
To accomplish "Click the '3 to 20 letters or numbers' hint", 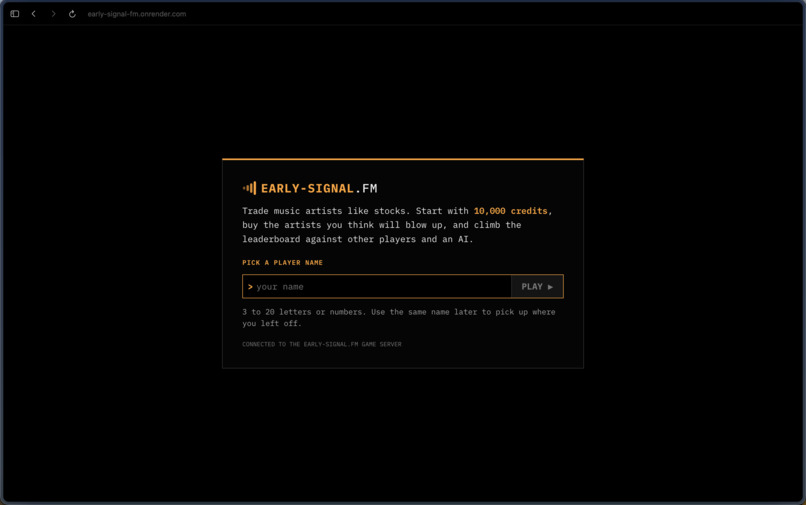I will click(x=399, y=317).
